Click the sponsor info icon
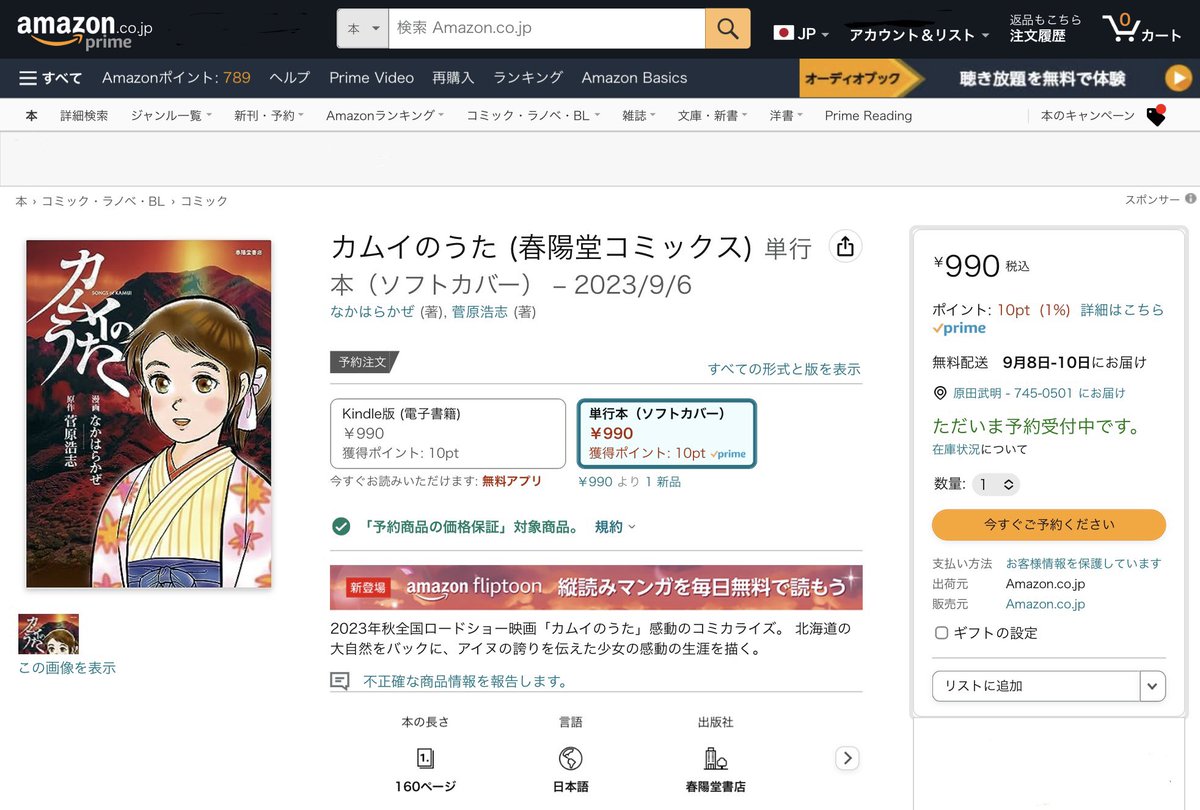Image resolution: width=1200 pixels, height=810 pixels. tap(1190, 199)
